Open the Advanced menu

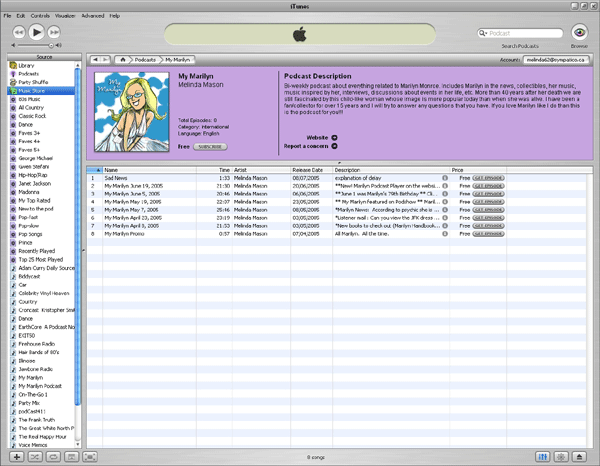tap(93, 16)
